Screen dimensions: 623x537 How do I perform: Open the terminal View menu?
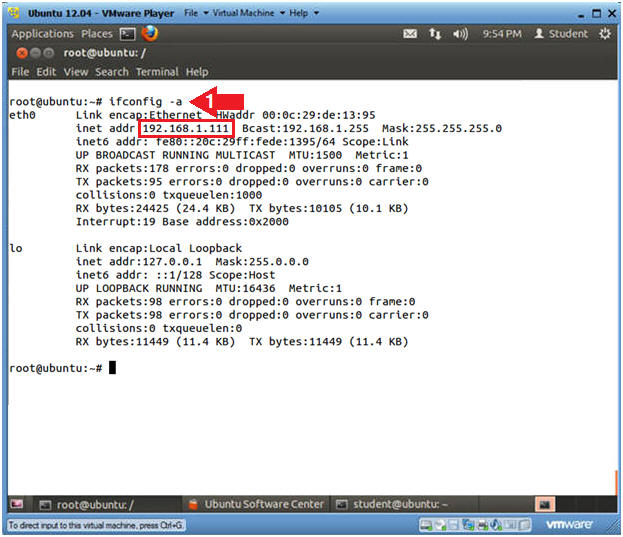point(76,72)
